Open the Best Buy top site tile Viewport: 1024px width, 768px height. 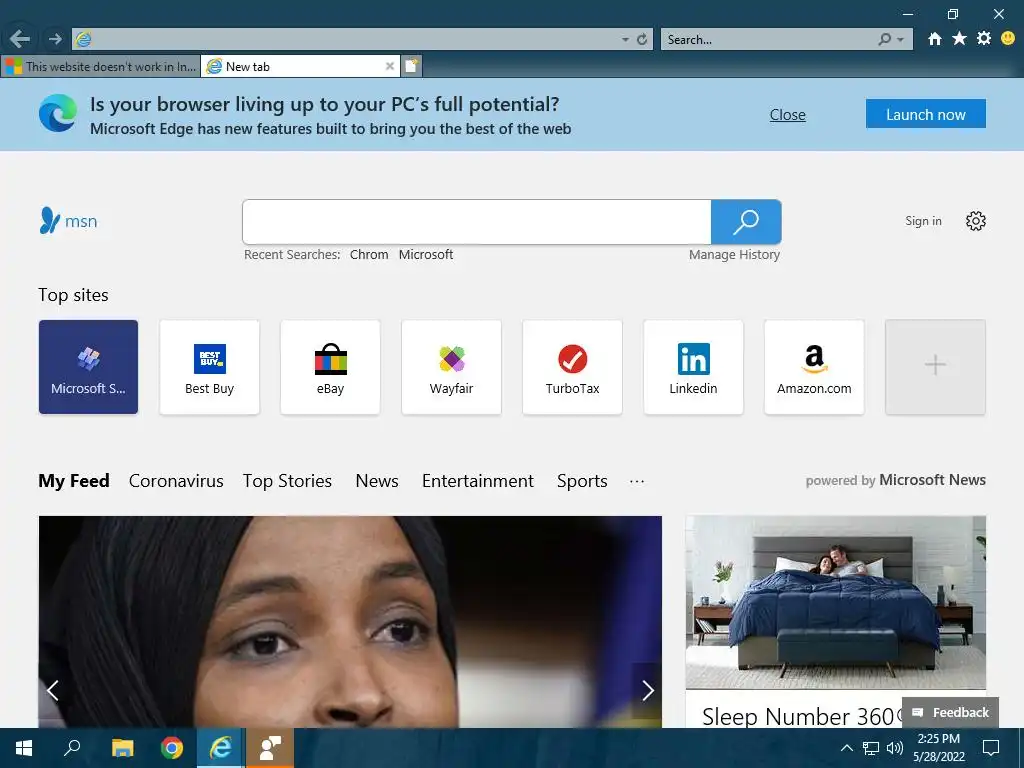210,367
